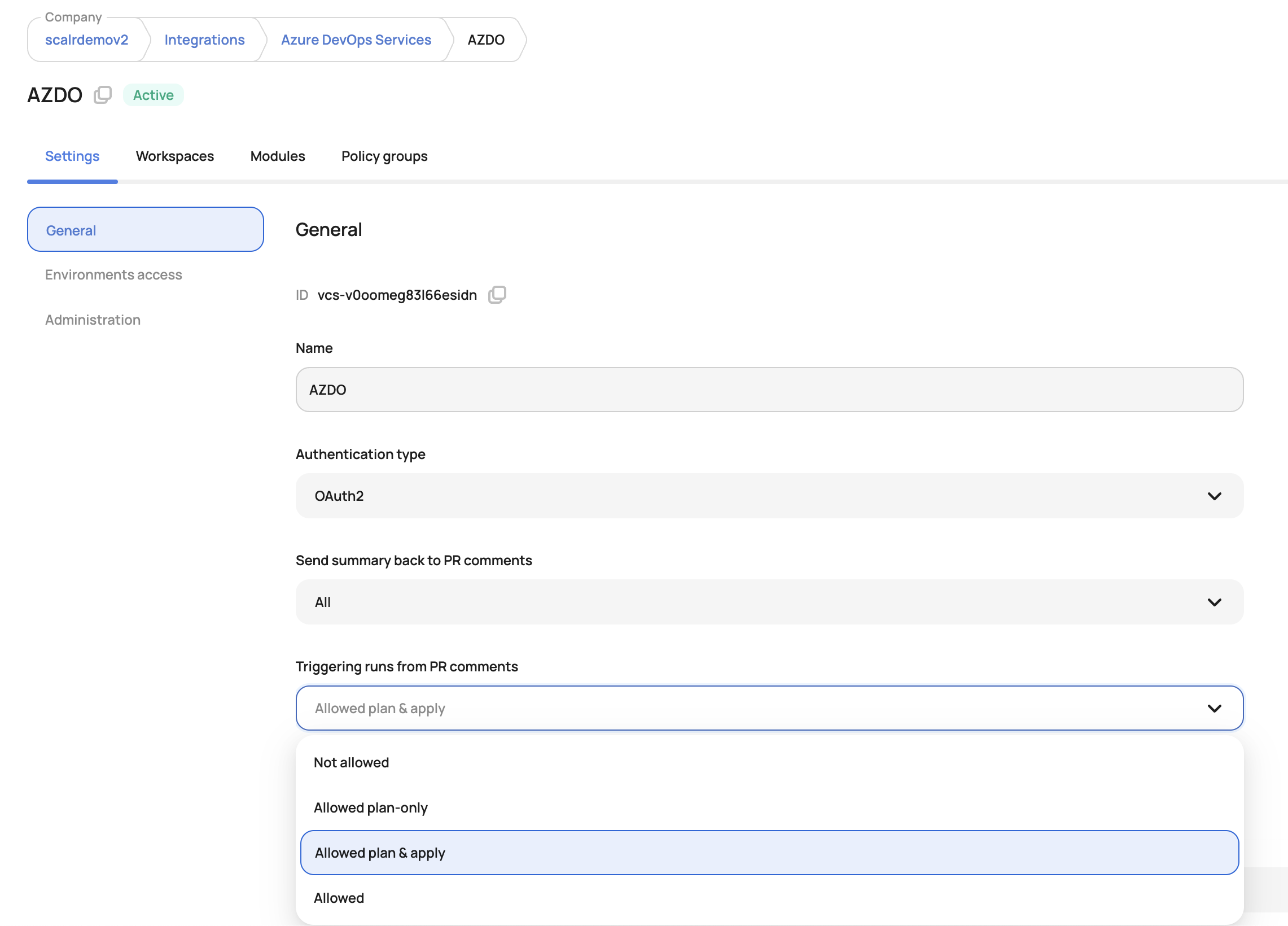
Task: Copy the VCS provider ID with the copy icon
Action: point(497,295)
